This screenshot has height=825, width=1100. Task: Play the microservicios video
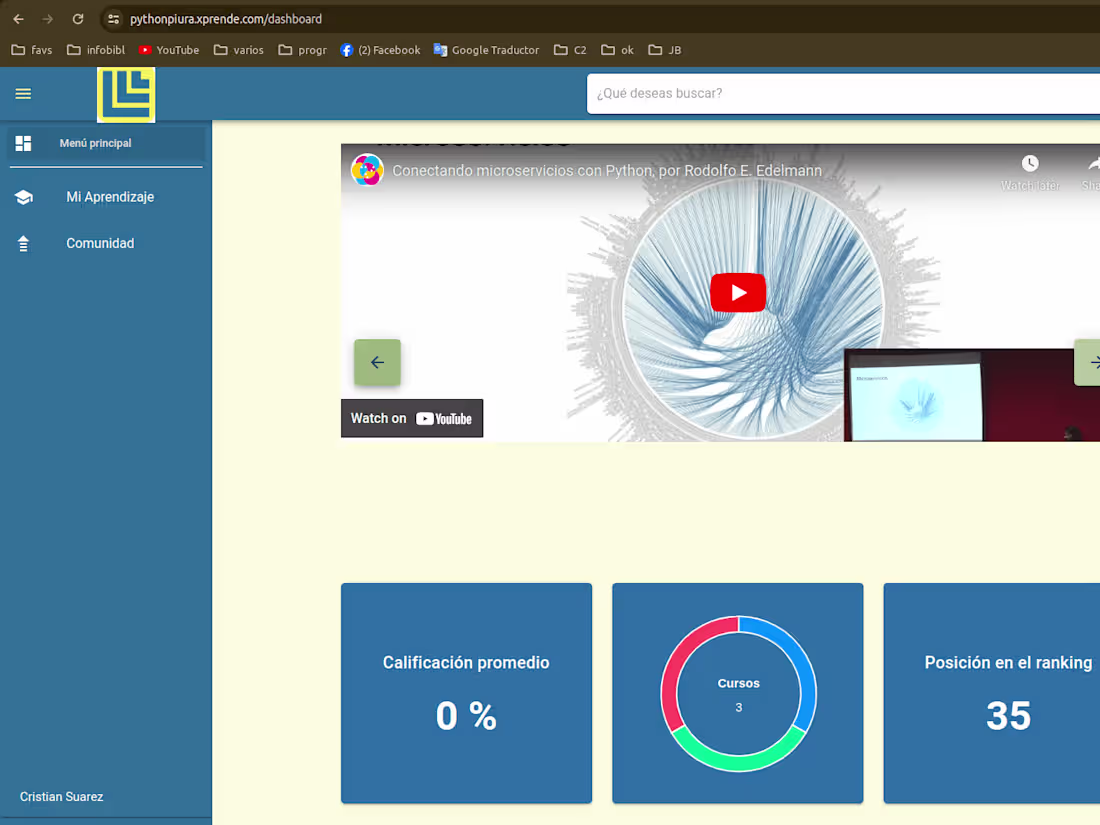737,292
